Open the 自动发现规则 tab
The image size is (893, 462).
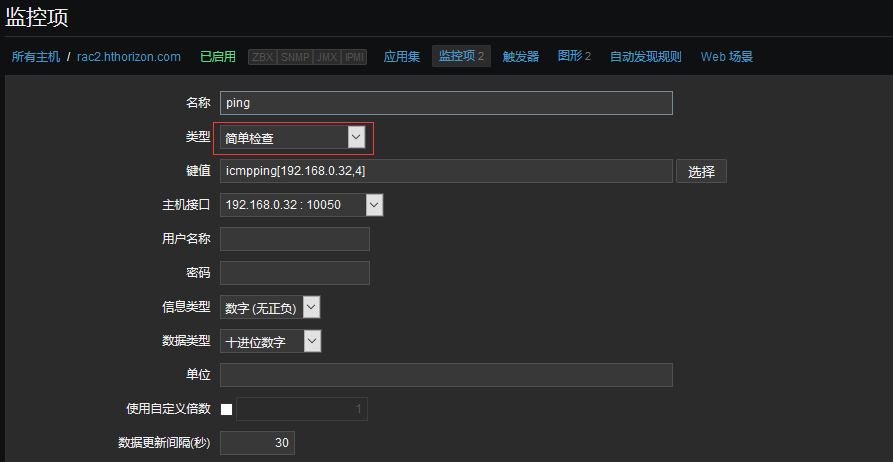point(646,57)
